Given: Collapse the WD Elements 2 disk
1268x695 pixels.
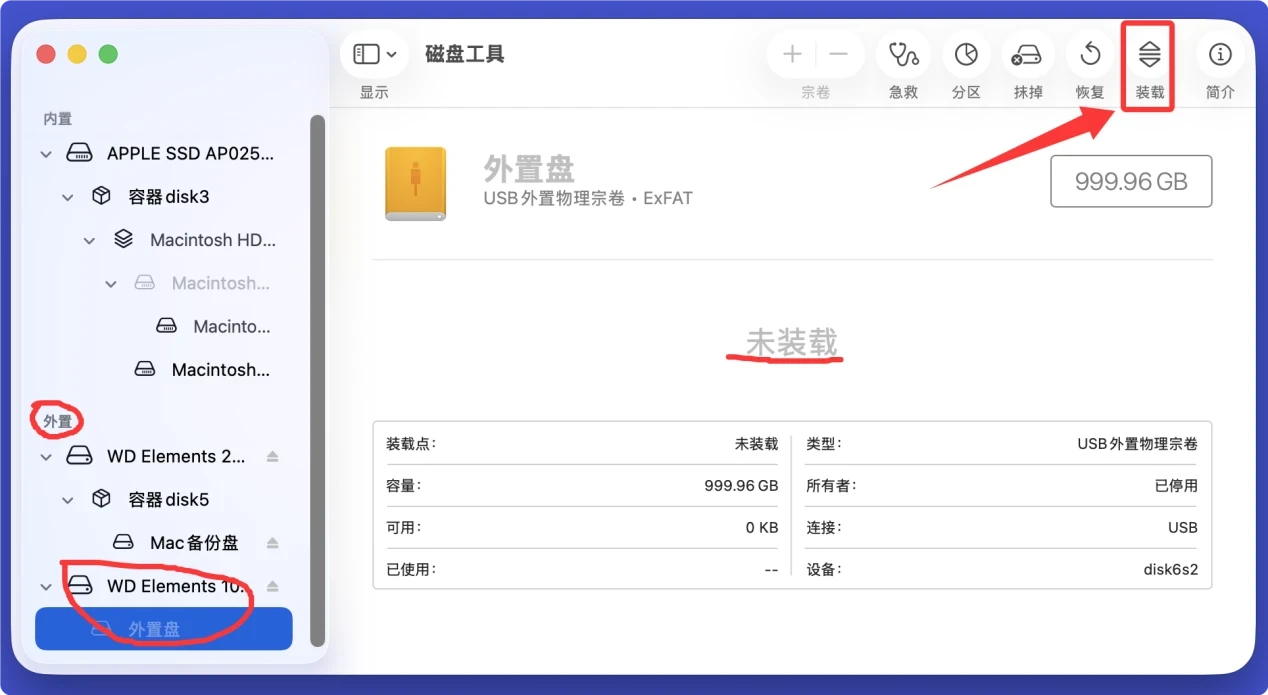Looking at the screenshot, I should (x=45, y=457).
